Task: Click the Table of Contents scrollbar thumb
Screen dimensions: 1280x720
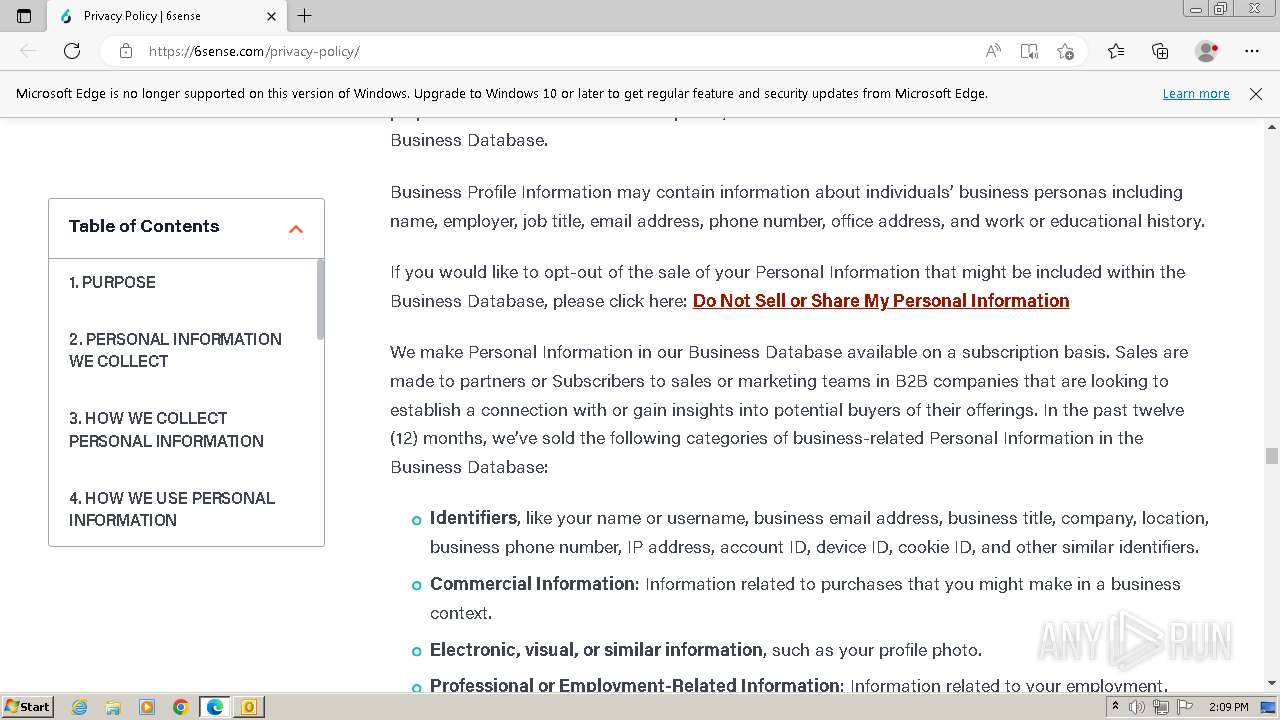Action: coord(320,298)
